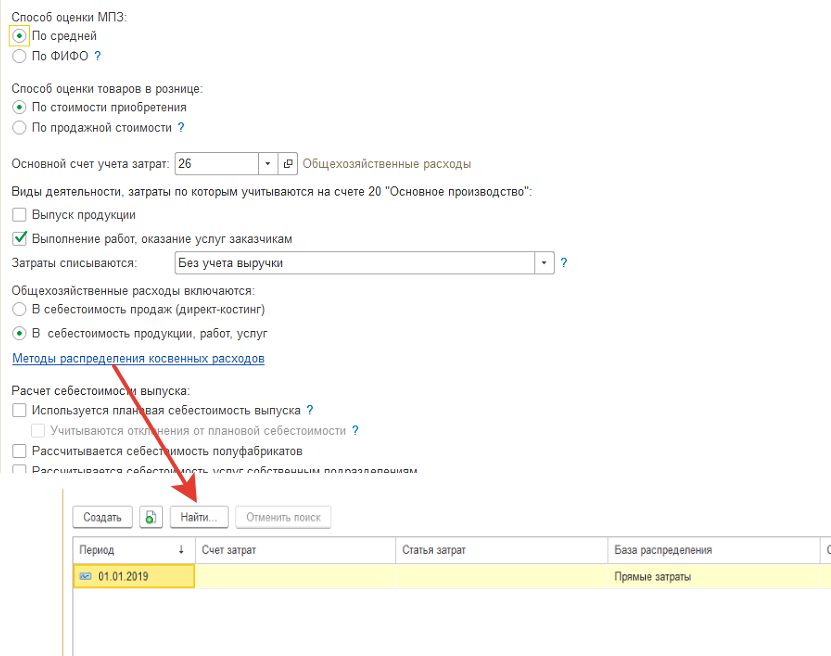Open the account 26 selection form icon
831x656 pixels.
coord(288,164)
